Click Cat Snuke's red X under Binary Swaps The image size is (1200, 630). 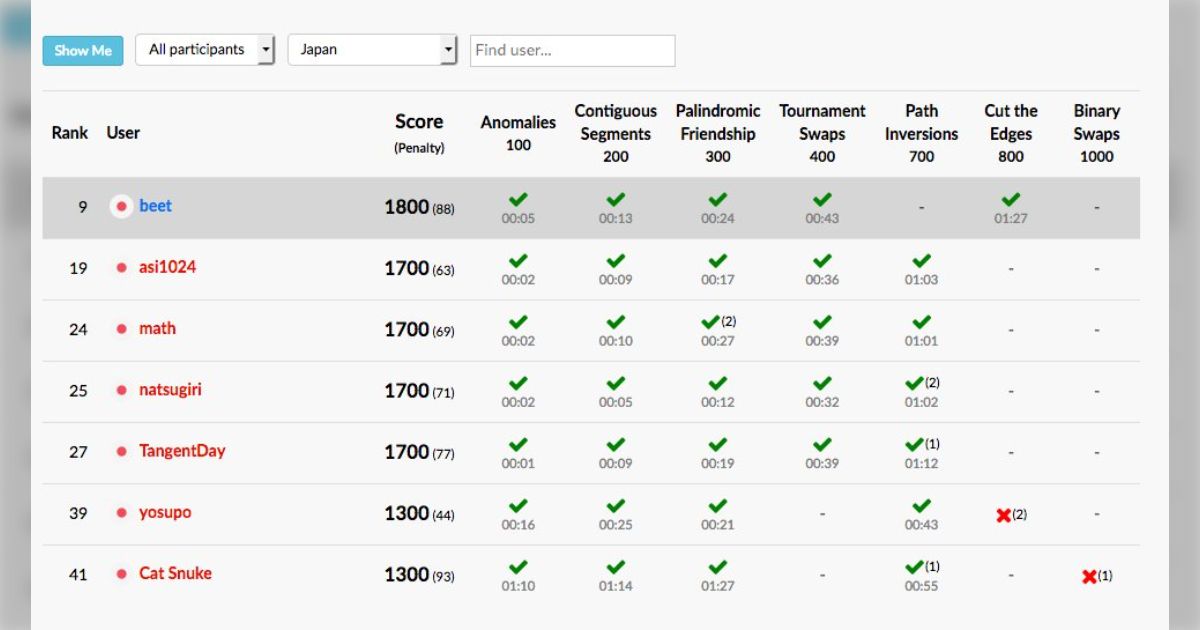tap(1089, 576)
